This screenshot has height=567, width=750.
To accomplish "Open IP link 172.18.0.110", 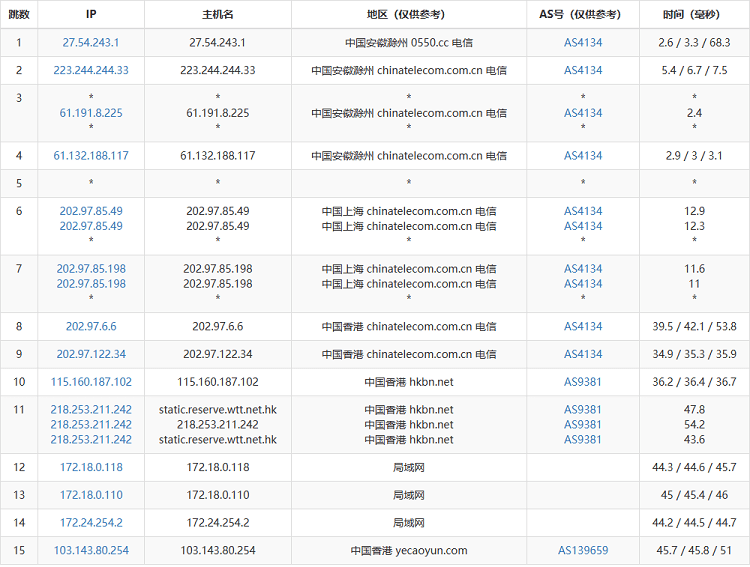I will (x=91, y=495).
